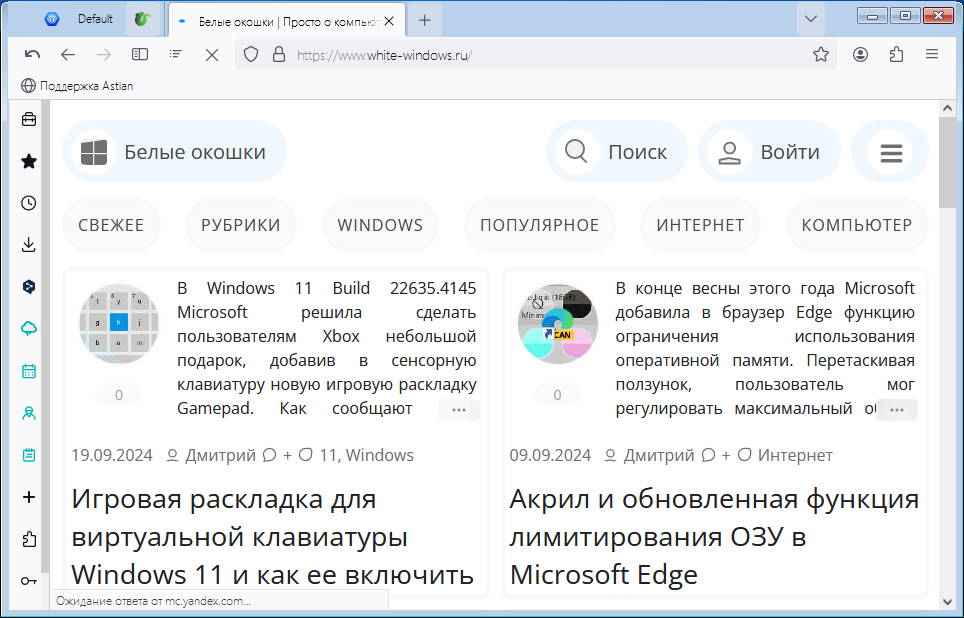Open the workspace icon left of Default
This screenshot has height=618, width=964.
[52, 19]
